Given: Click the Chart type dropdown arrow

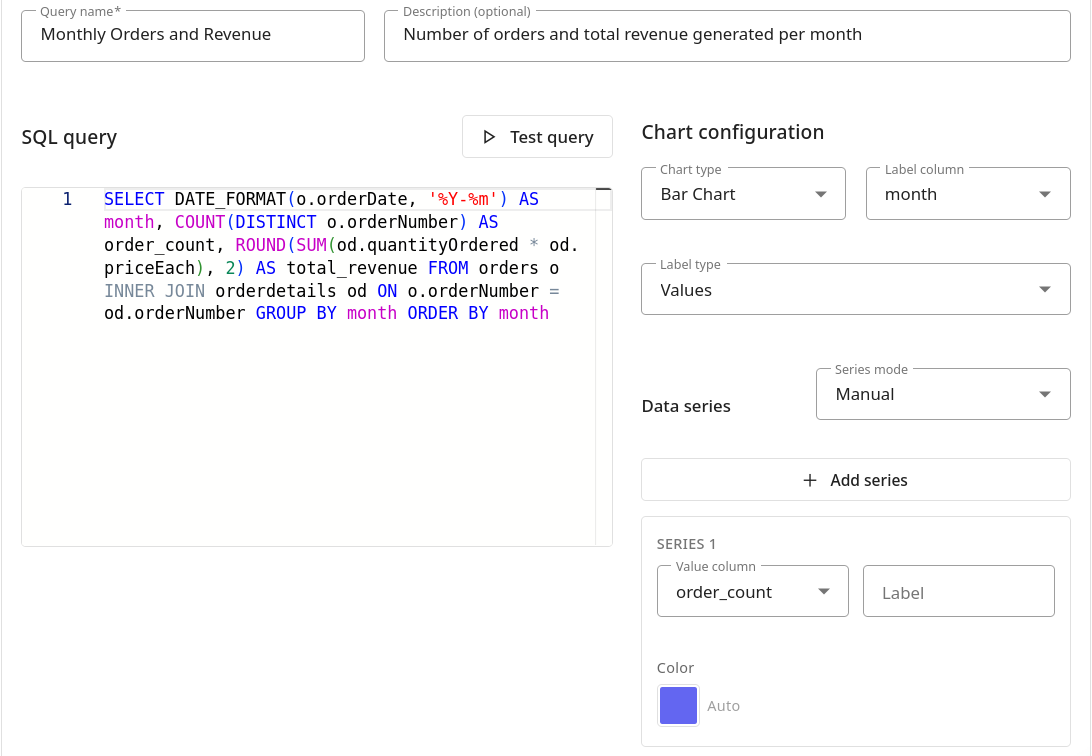Looking at the screenshot, I should 821,194.
